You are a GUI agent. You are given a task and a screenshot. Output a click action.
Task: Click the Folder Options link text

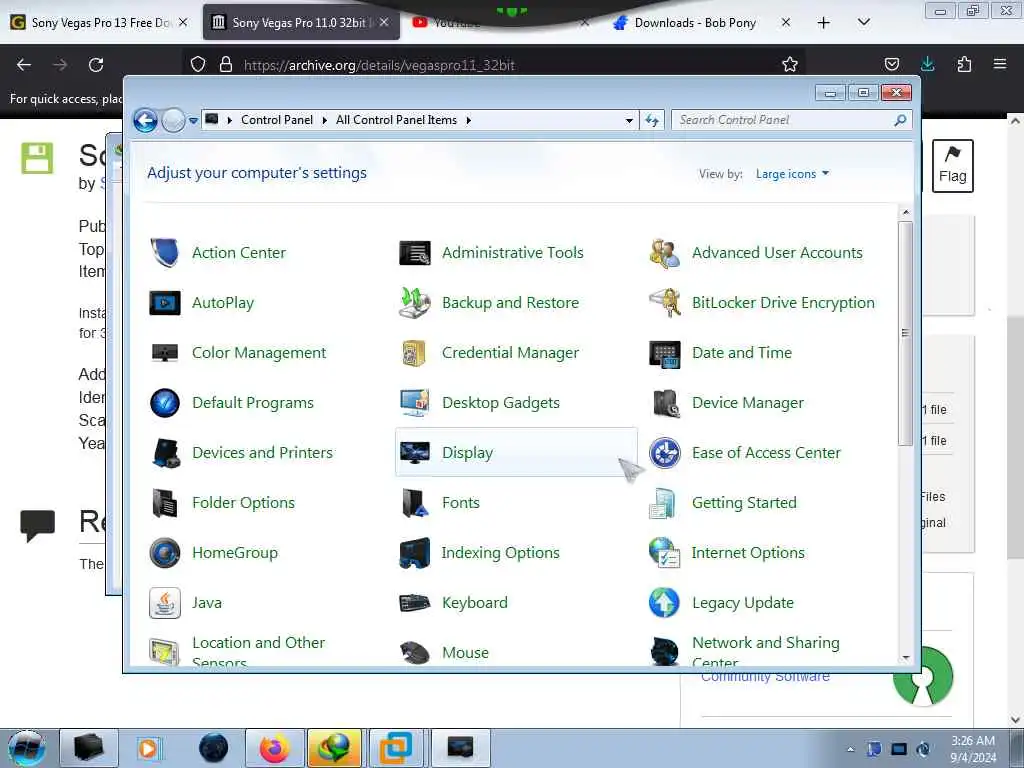click(x=243, y=503)
